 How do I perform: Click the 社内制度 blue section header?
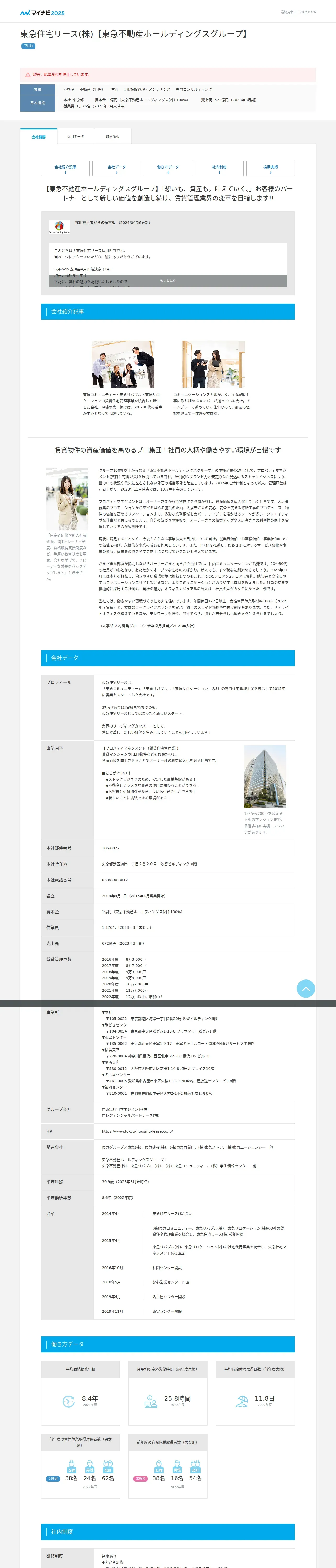pos(168,1531)
